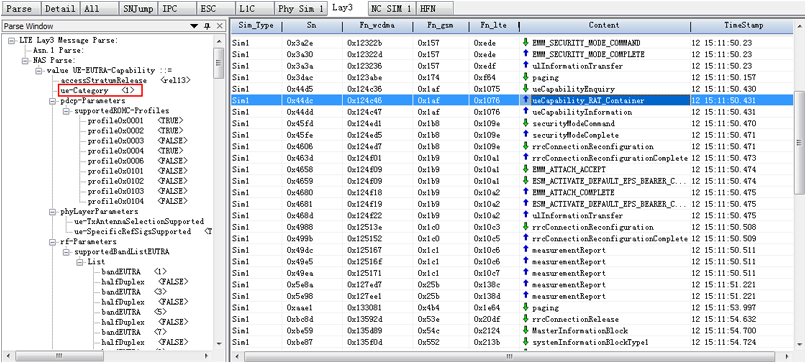
Task: Sort by the Content column header
Action: point(604,25)
